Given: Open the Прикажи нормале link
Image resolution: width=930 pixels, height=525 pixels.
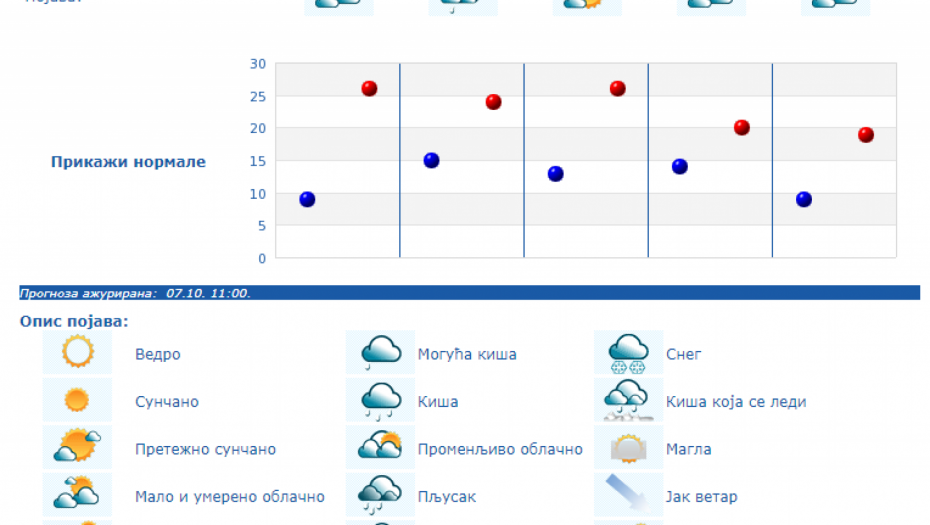Looking at the screenshot, I should point(128,162).
